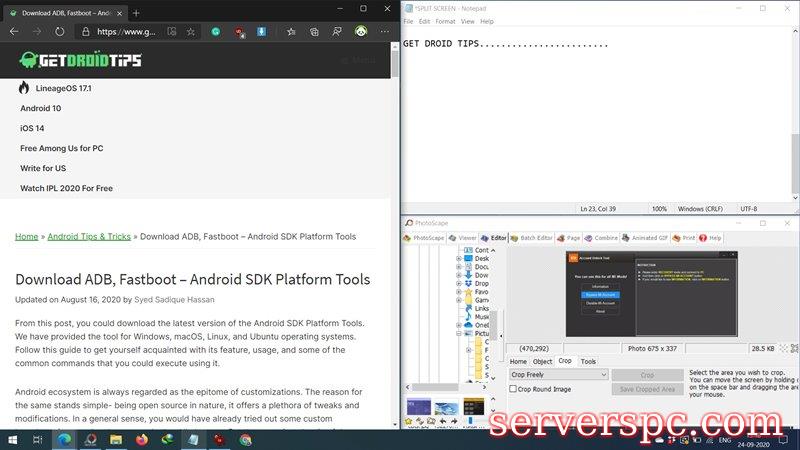Open the Grammarly extension icon

click(215, 31)
